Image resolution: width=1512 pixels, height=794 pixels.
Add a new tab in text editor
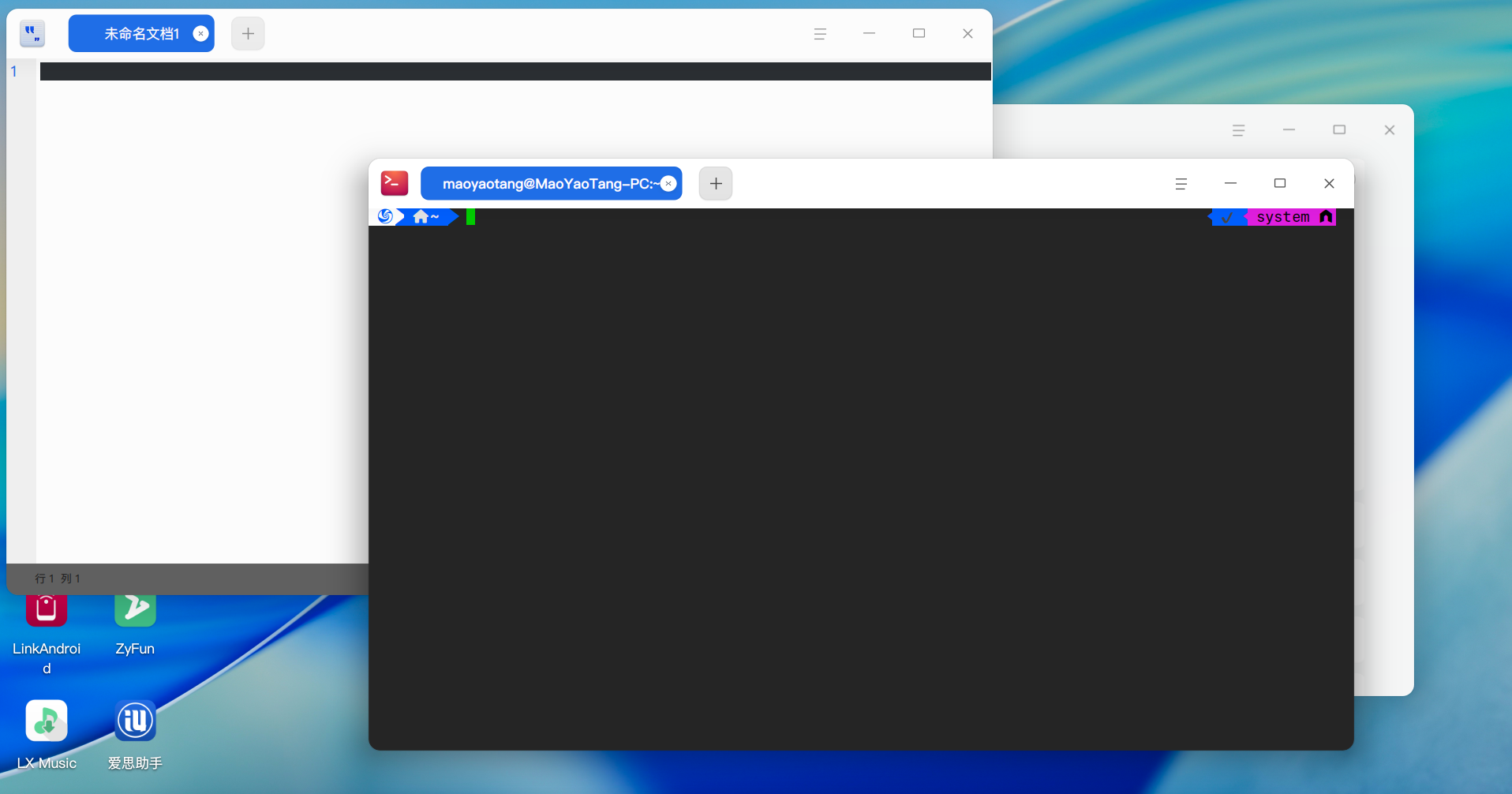pos(248,33)
